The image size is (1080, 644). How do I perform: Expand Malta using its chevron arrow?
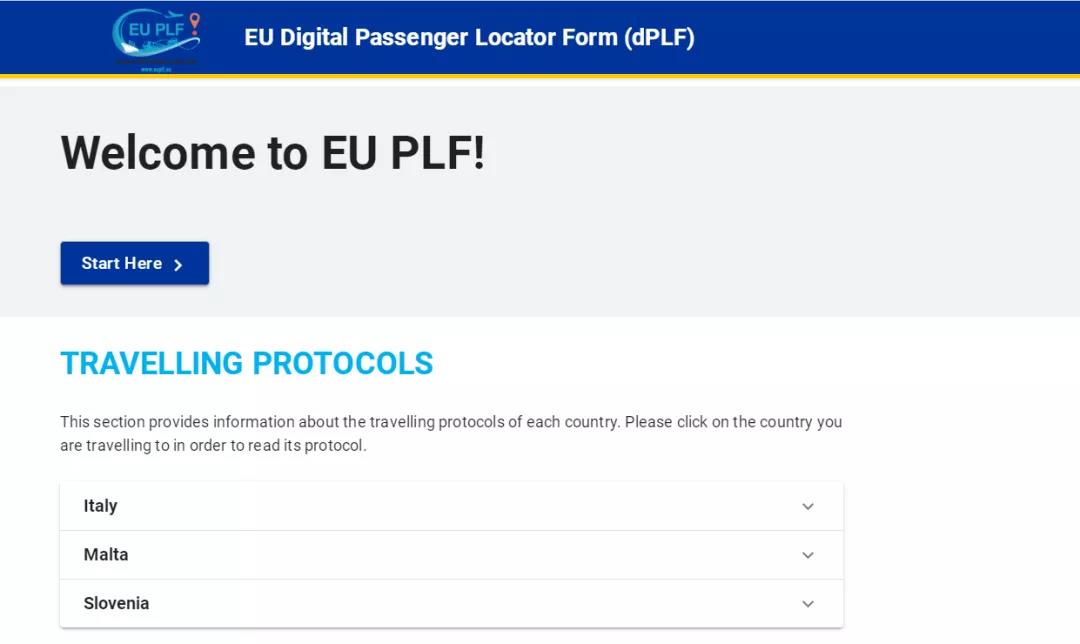pyautogui.click(x=808, y=555)
